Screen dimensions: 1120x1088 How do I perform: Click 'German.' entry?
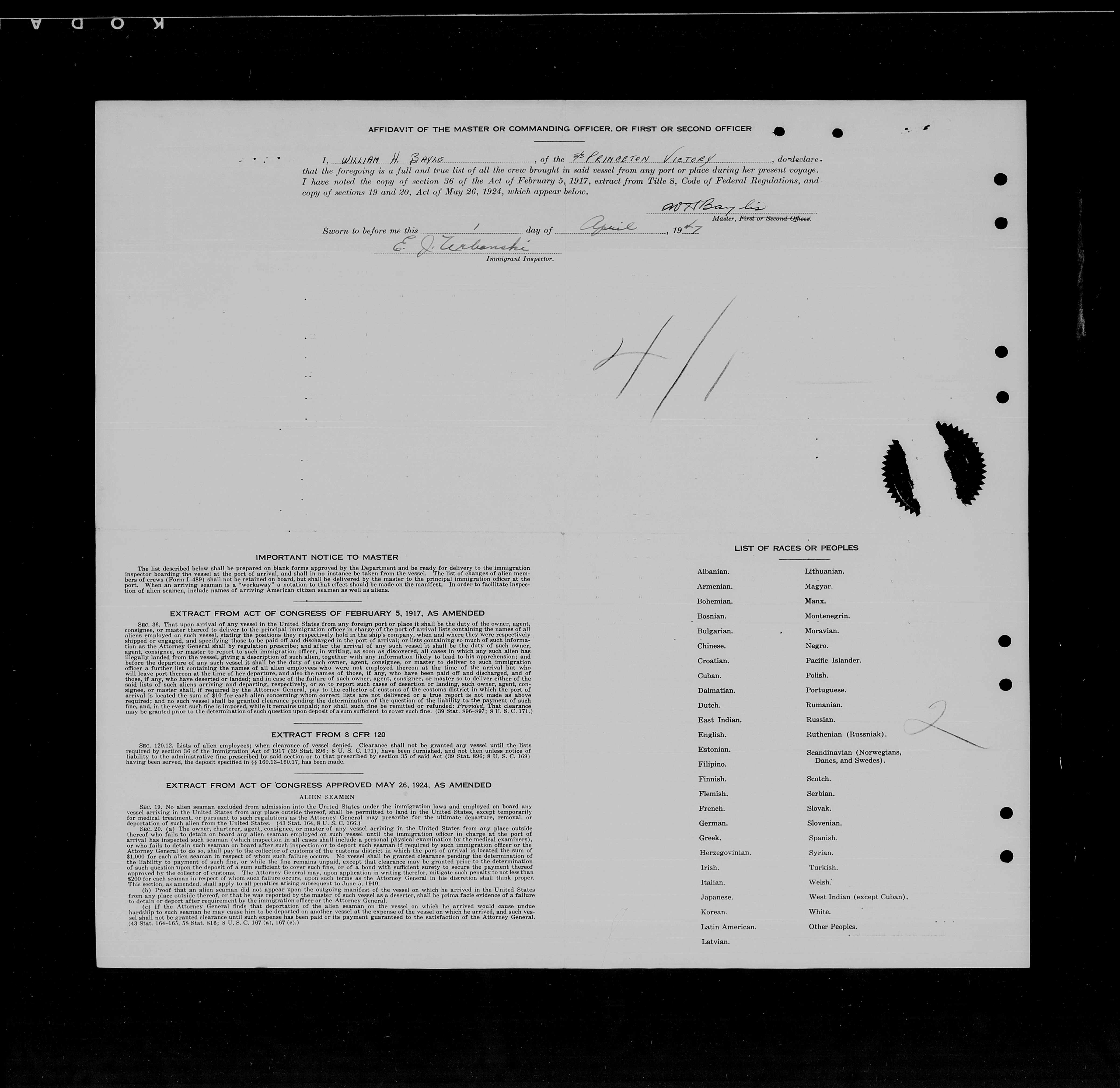(x=713, y=823)
